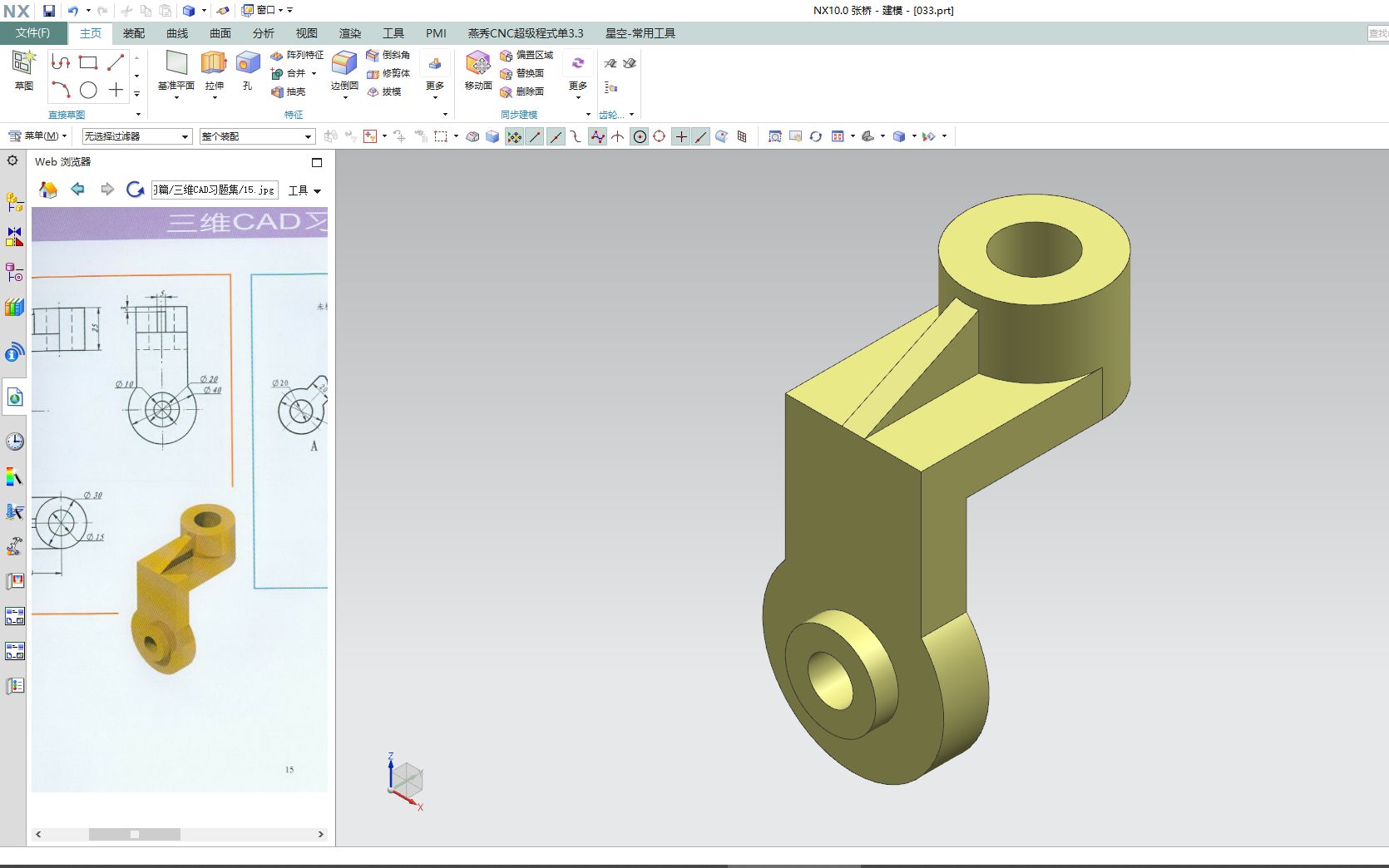Click 替换面 (Replace Face) command
The height and width of the screenshot is (868, 1389).
point(521,73)
